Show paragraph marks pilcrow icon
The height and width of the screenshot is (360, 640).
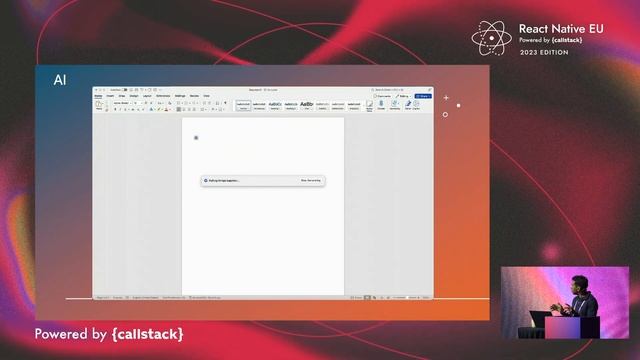tap(225, 103)
